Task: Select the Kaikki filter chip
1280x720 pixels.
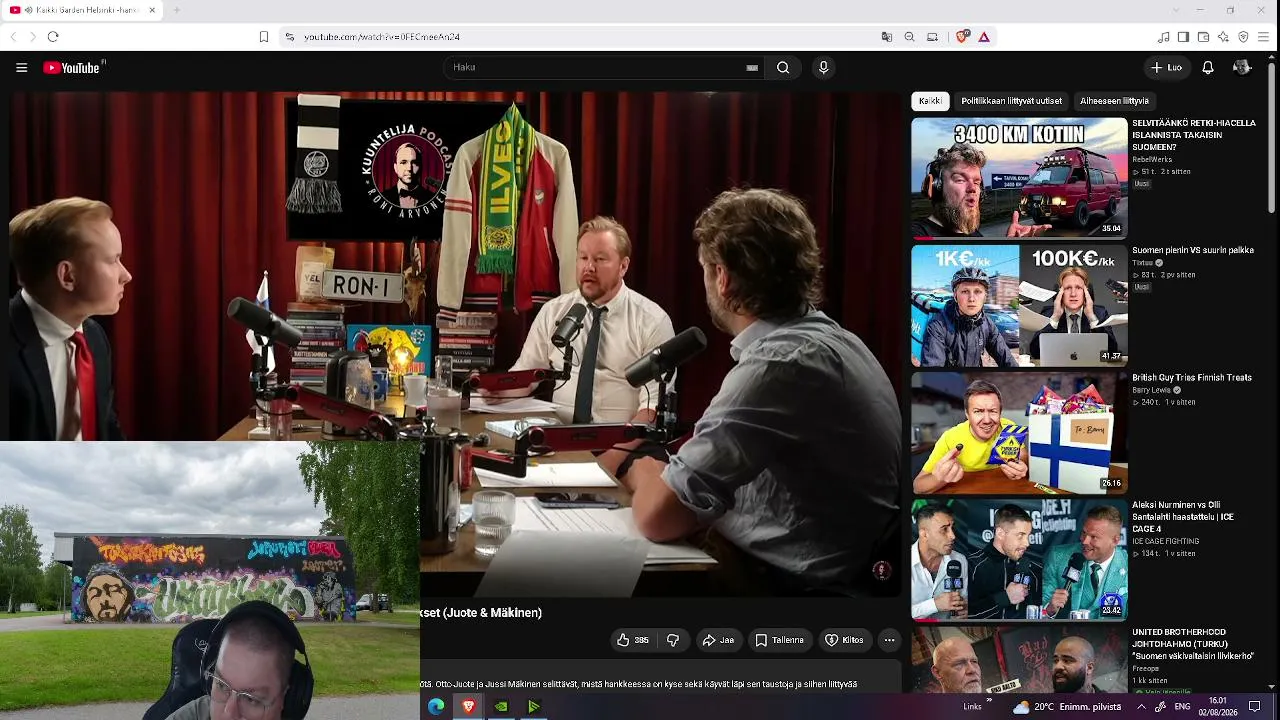Action: click(x=930, y=101)
